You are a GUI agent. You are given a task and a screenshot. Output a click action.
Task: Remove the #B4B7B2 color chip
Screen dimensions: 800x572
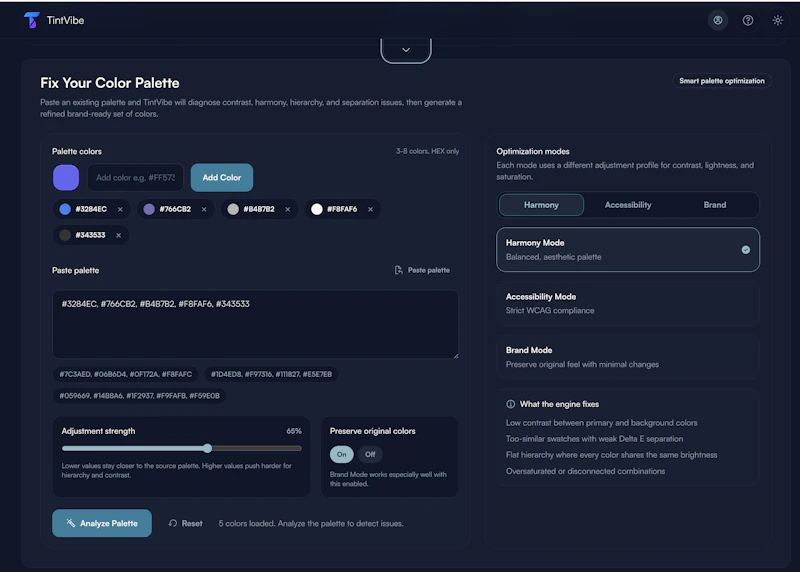pos(288,209)
